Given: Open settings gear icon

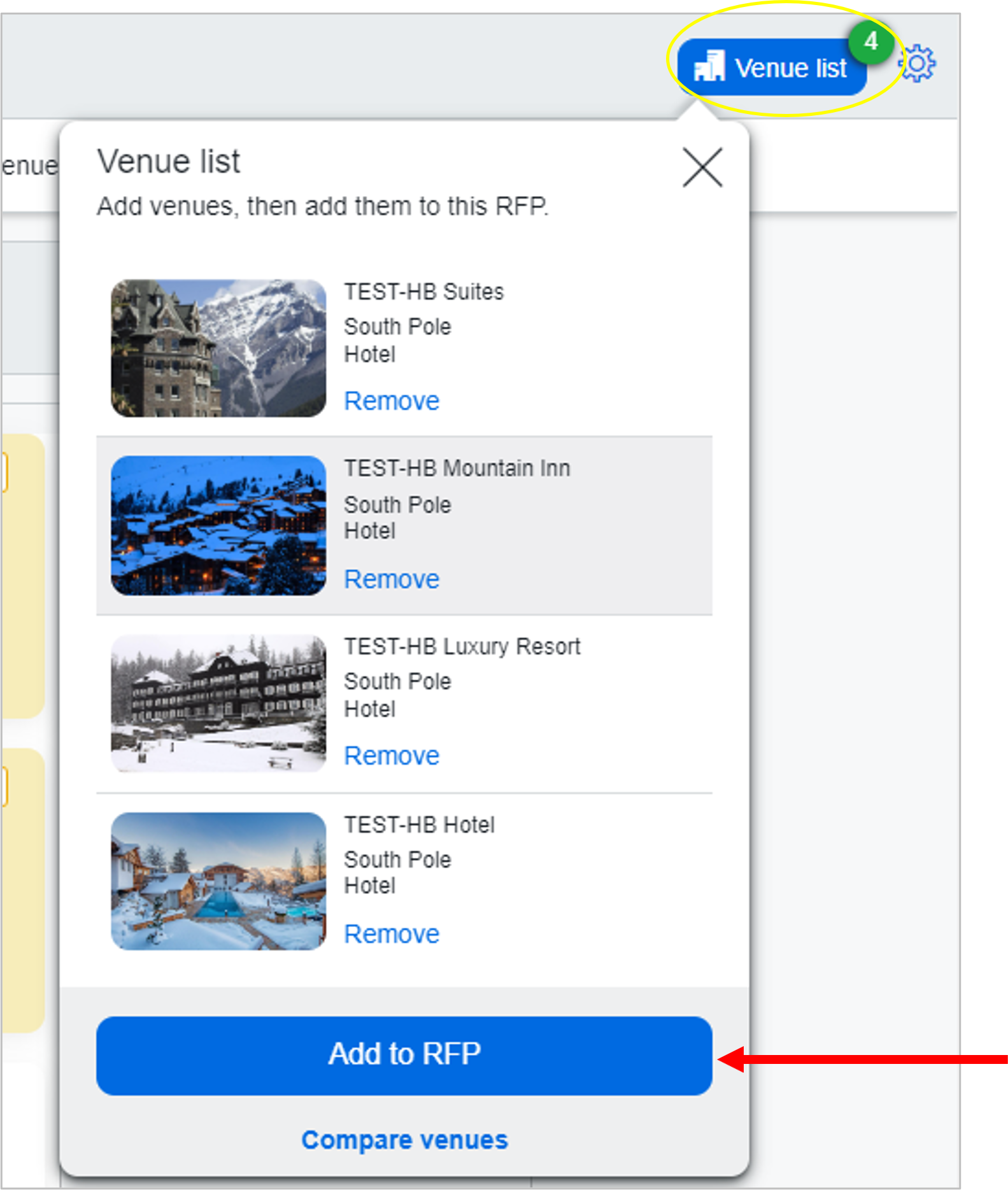Looking at the screenshot, I should (x=917, y=63).
